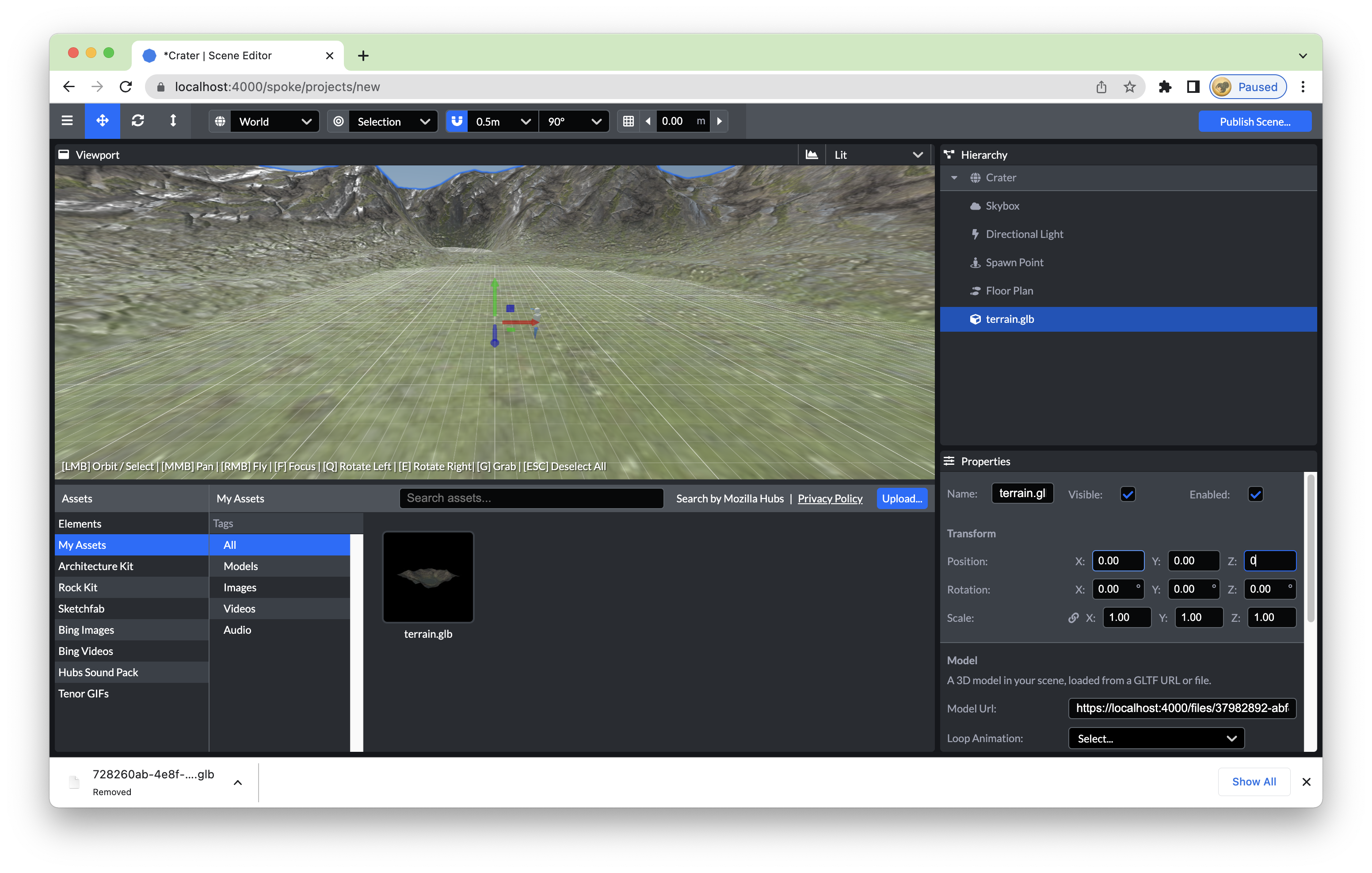Click the Model Url field
This screenshot has height=873, width=1372.
pyautogui.click(x=1182, y=708)
